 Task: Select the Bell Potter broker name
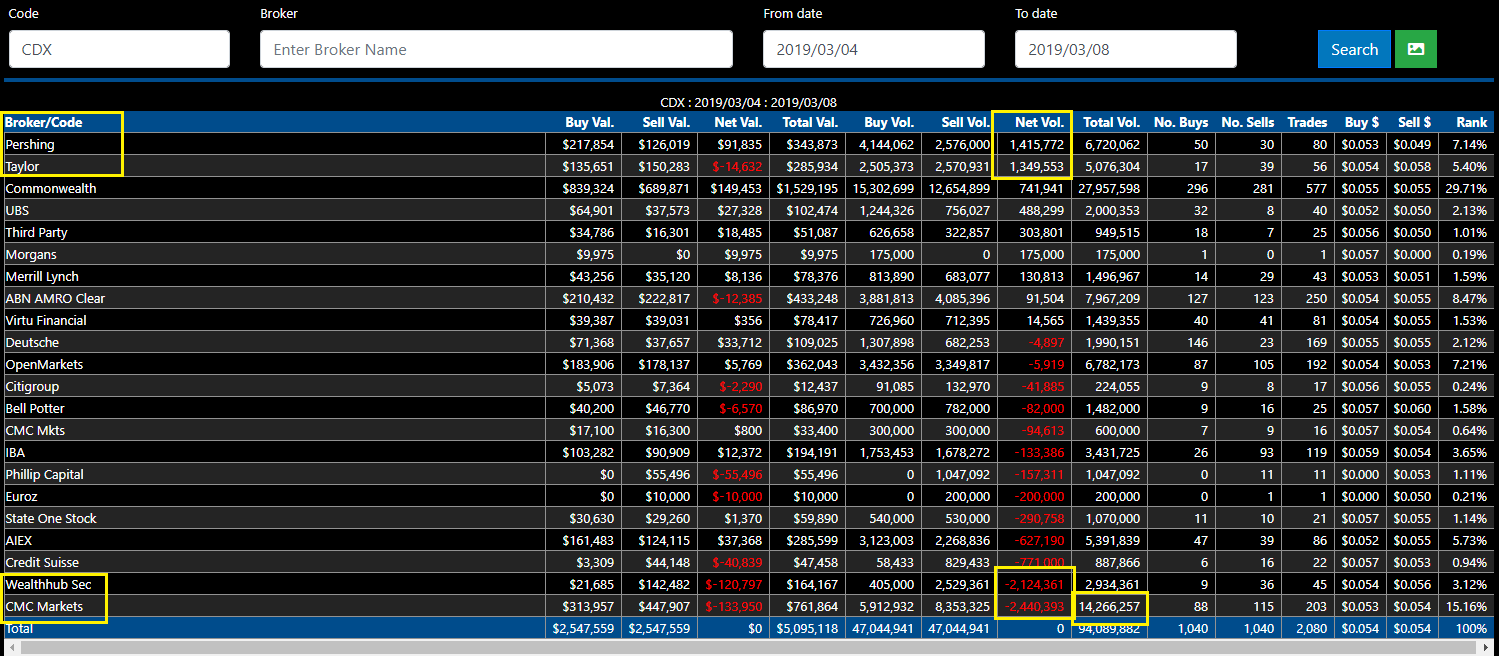click(36, 408)
